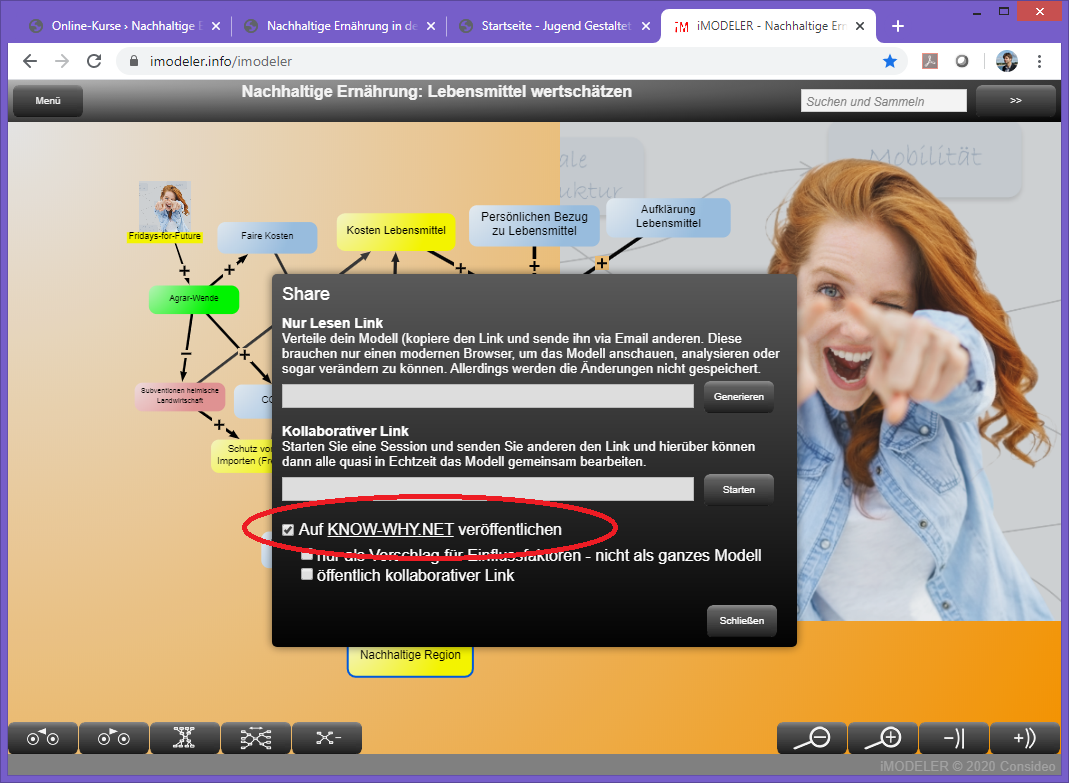Zoom out with the magnifier minus icon

[812, 738]
